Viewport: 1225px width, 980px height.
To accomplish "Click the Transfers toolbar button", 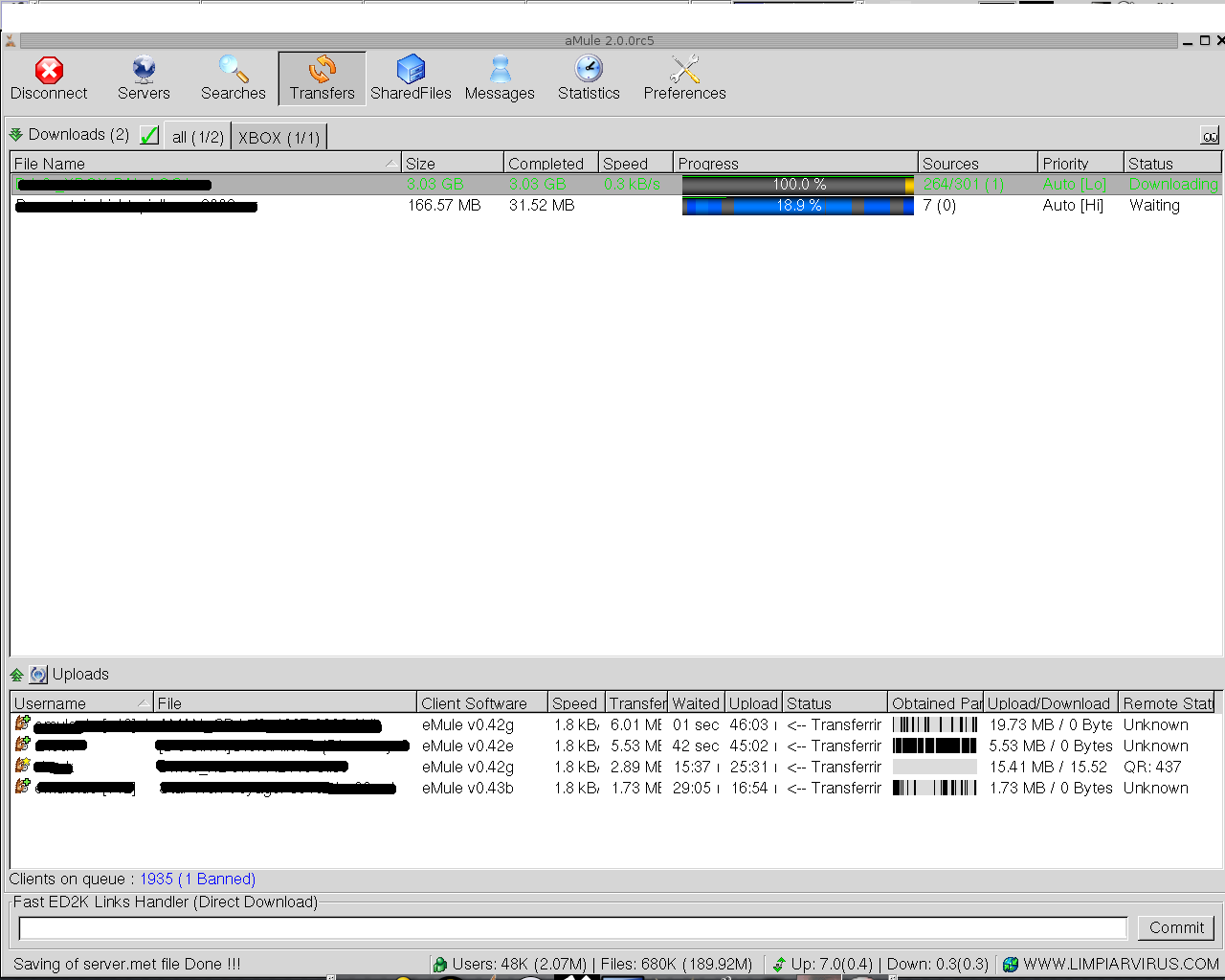I will (x=322, y=78).
